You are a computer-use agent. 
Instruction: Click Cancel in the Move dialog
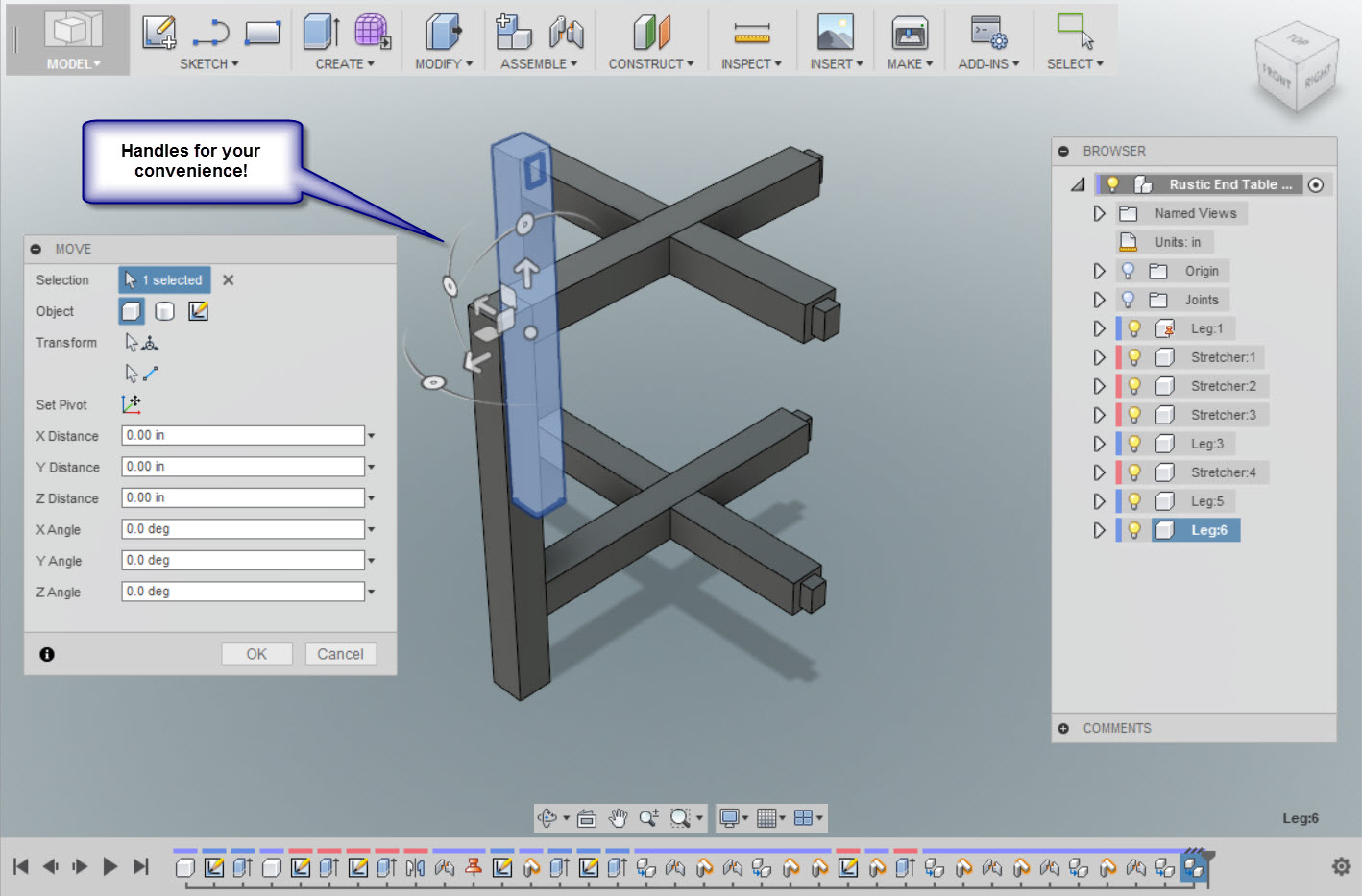pyautogui.click(x=340, y=653)
